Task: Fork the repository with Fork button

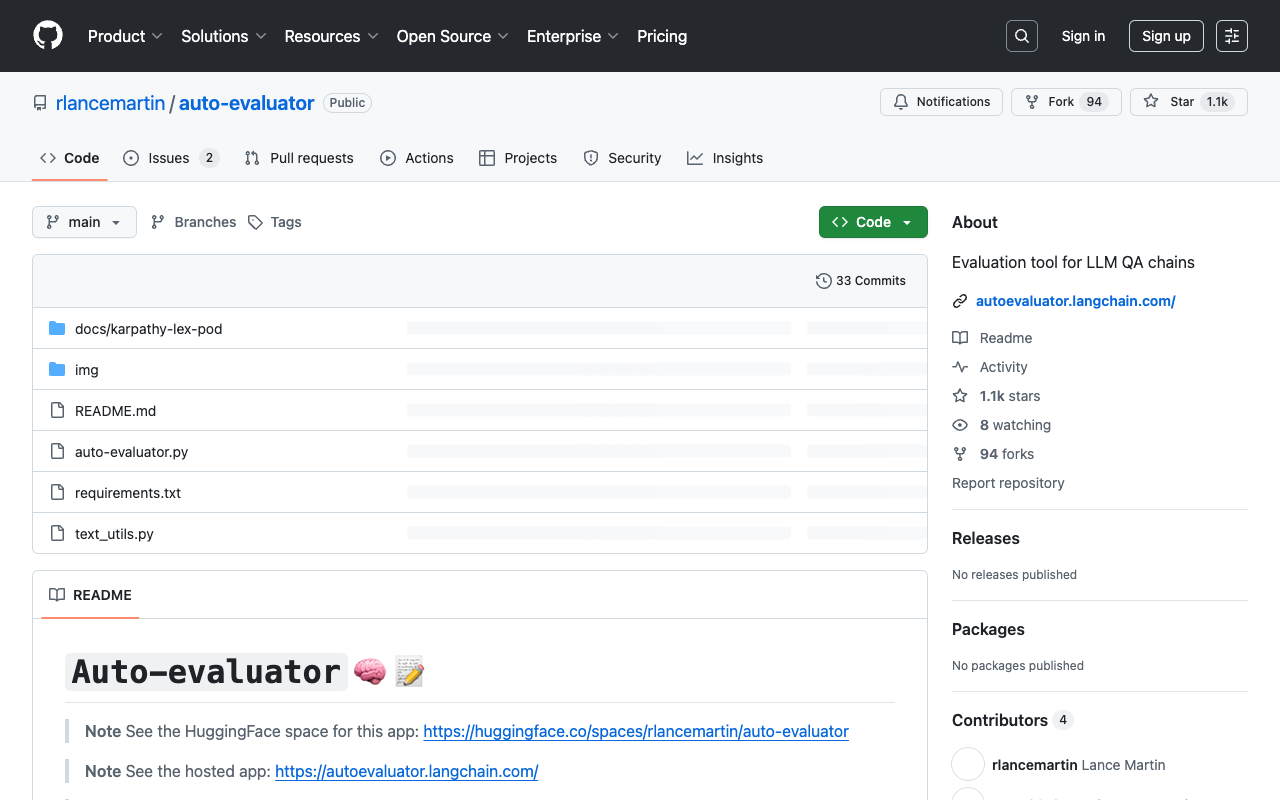Action: (1066, 102)
